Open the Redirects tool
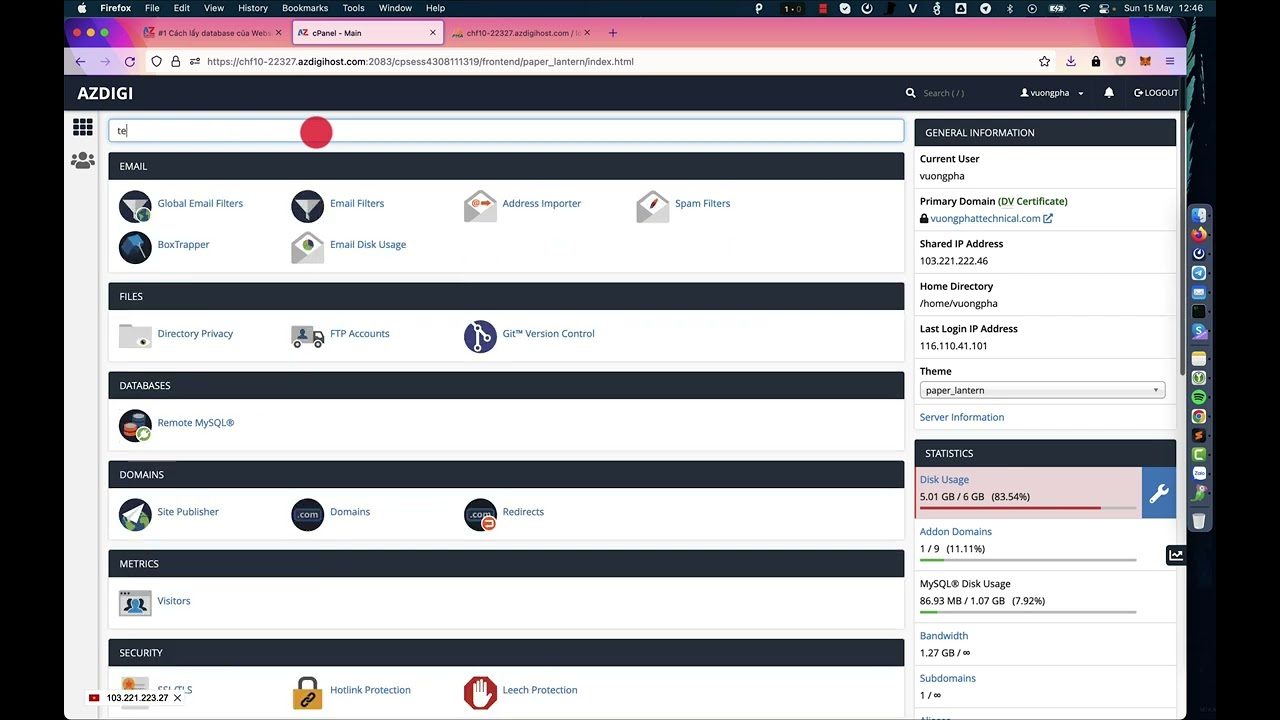The image size is (1280, 720). pos(523,511)
